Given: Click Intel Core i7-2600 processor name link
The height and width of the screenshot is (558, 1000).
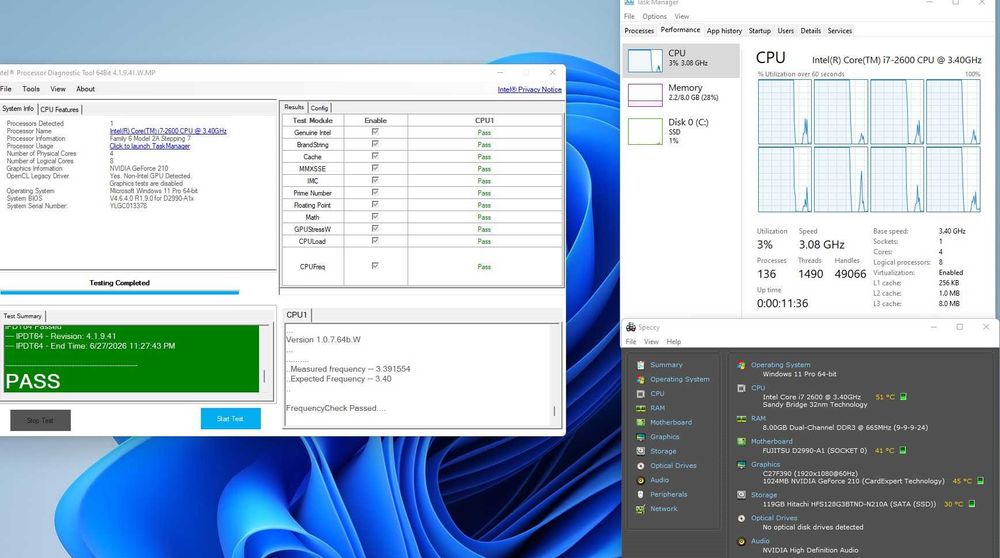Looking at the screenshot, I should [x=168, y=131].
